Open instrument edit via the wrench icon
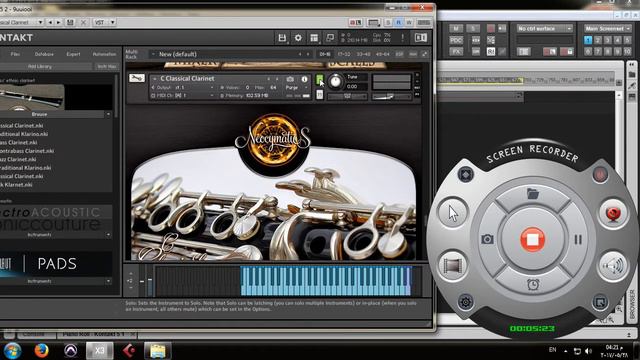Screen dimensions: 640x360 (x=137, y=78)
